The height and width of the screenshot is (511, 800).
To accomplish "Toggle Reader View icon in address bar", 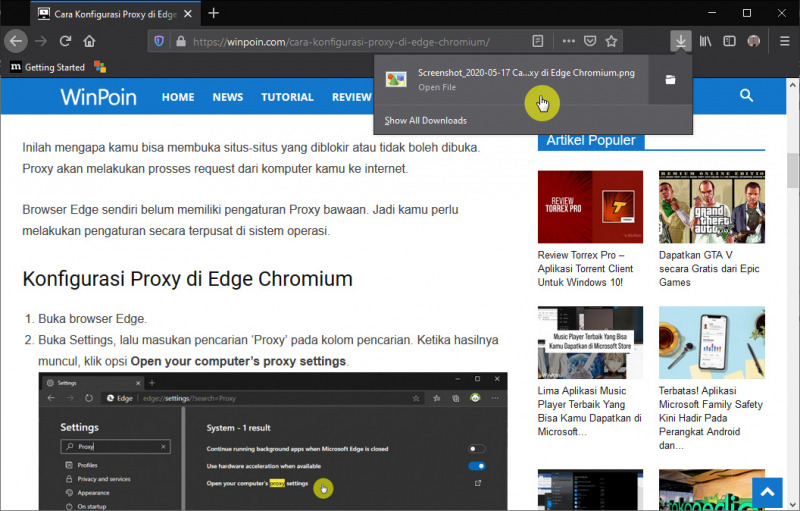I will [x=538, y=41].
